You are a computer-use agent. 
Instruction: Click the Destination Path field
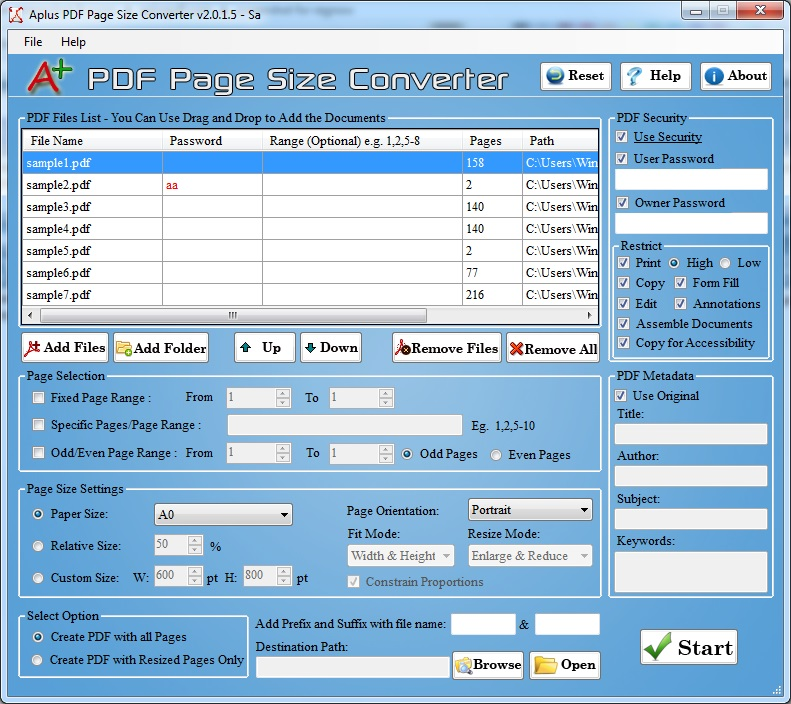(x=353, y=667)
